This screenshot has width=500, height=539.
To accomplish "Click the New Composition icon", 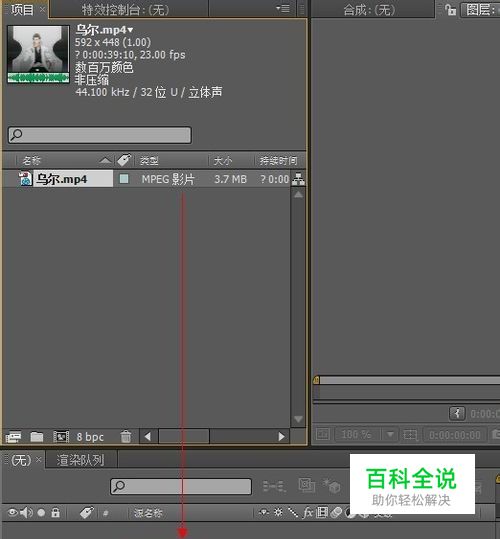I will point(61,437).
